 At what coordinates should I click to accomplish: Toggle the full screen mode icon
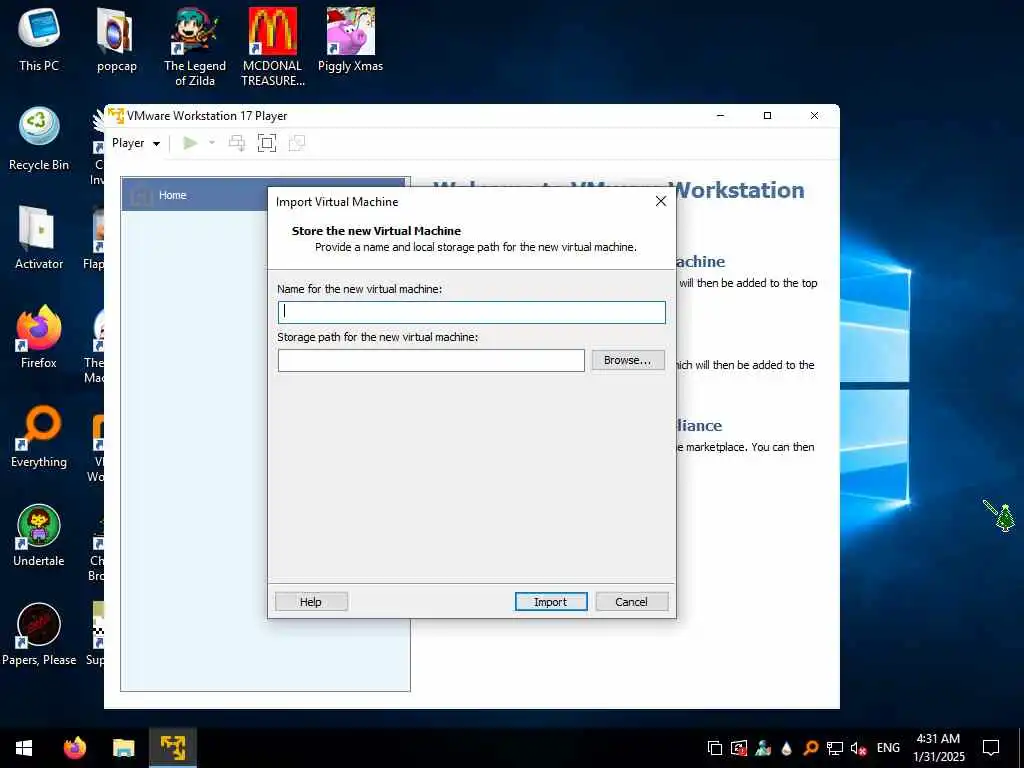coord(266,143)
